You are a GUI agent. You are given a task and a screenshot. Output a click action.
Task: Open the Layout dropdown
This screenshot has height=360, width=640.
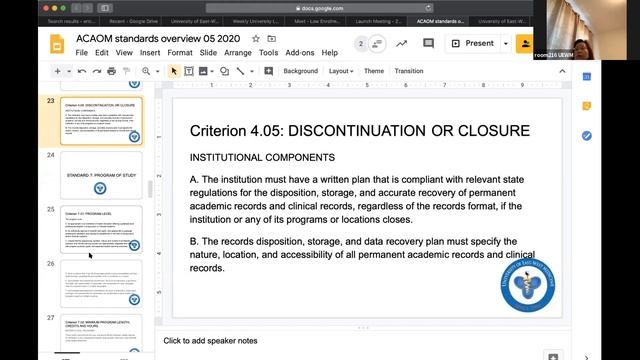coord(341,71)
